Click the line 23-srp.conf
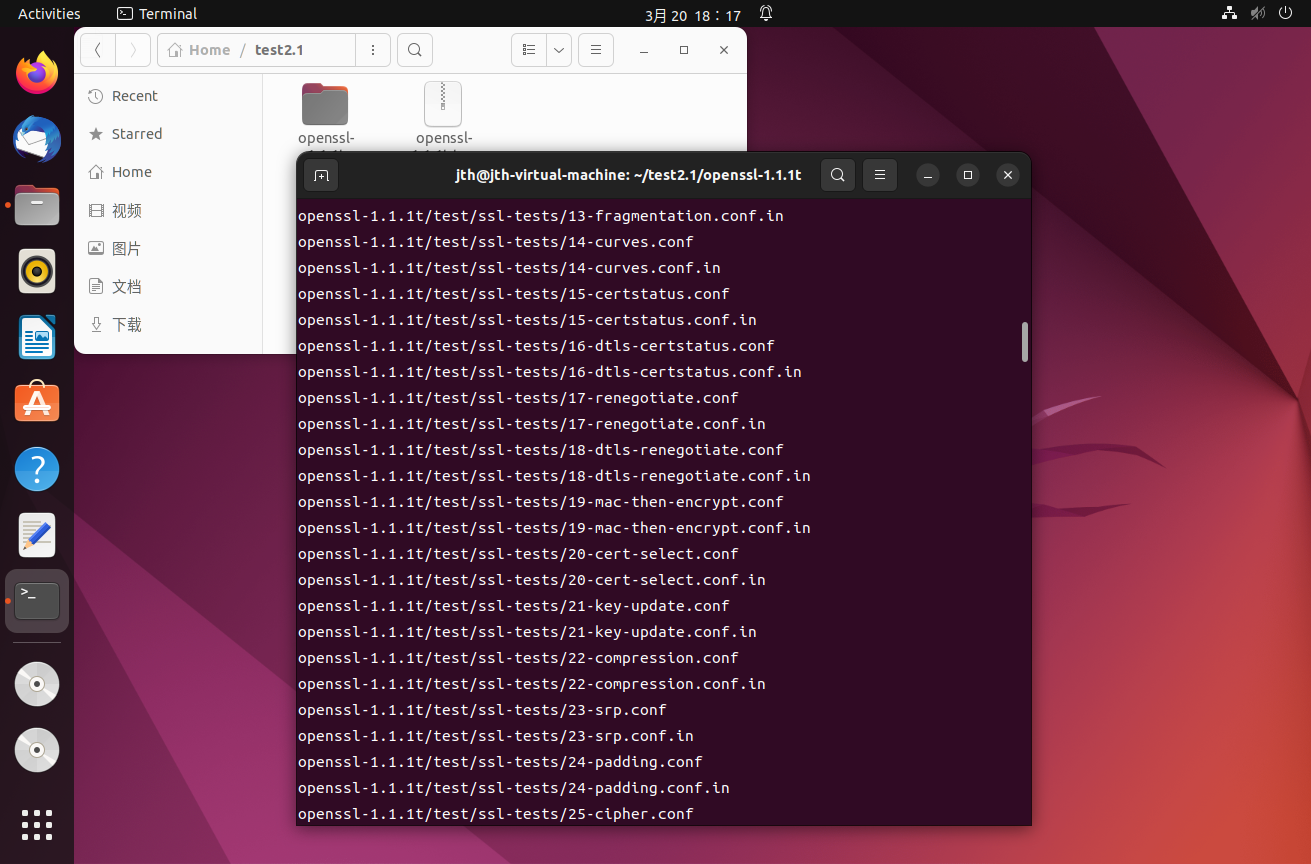Viewport: 1311px width, 864px height. point(482,710)
